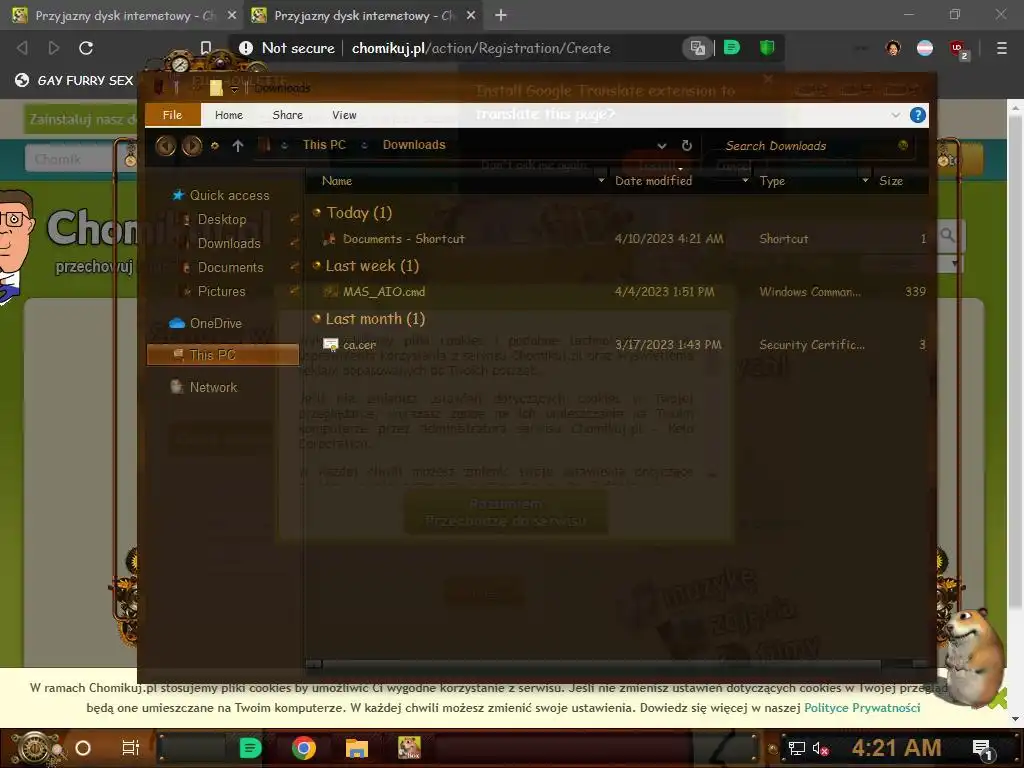Open Explorer help icon
The image size is (1024, 768).
917,115
